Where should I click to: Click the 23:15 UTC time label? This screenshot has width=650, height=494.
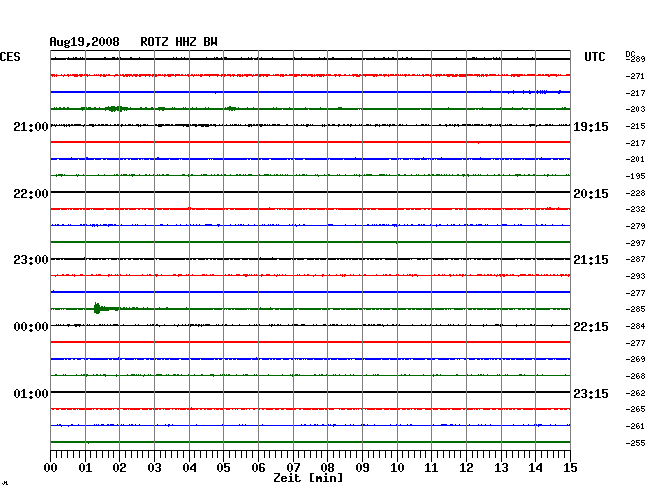[591, 393]
